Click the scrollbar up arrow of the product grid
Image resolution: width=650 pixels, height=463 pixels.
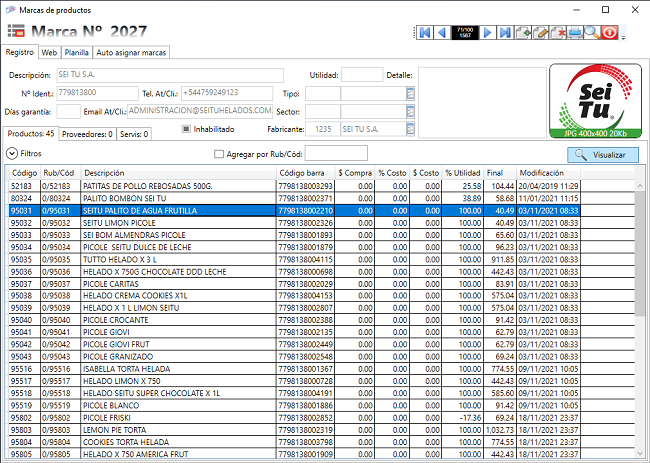[640, 186]
